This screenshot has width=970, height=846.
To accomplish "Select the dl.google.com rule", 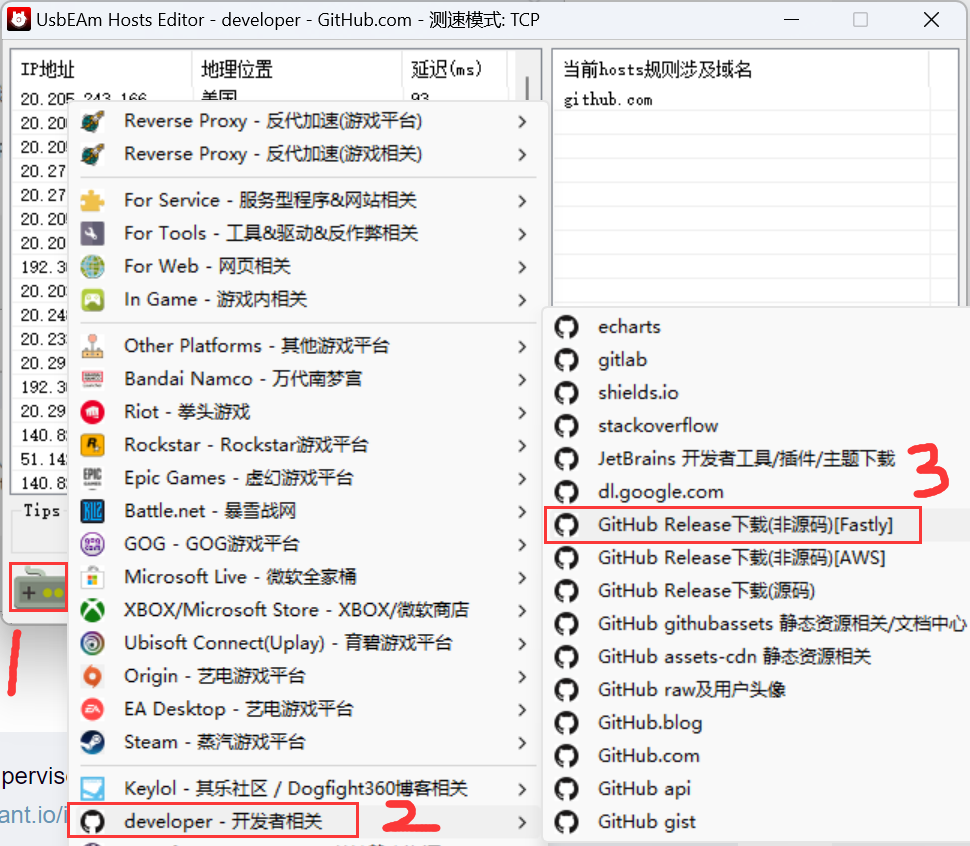I will click(757, 492).
